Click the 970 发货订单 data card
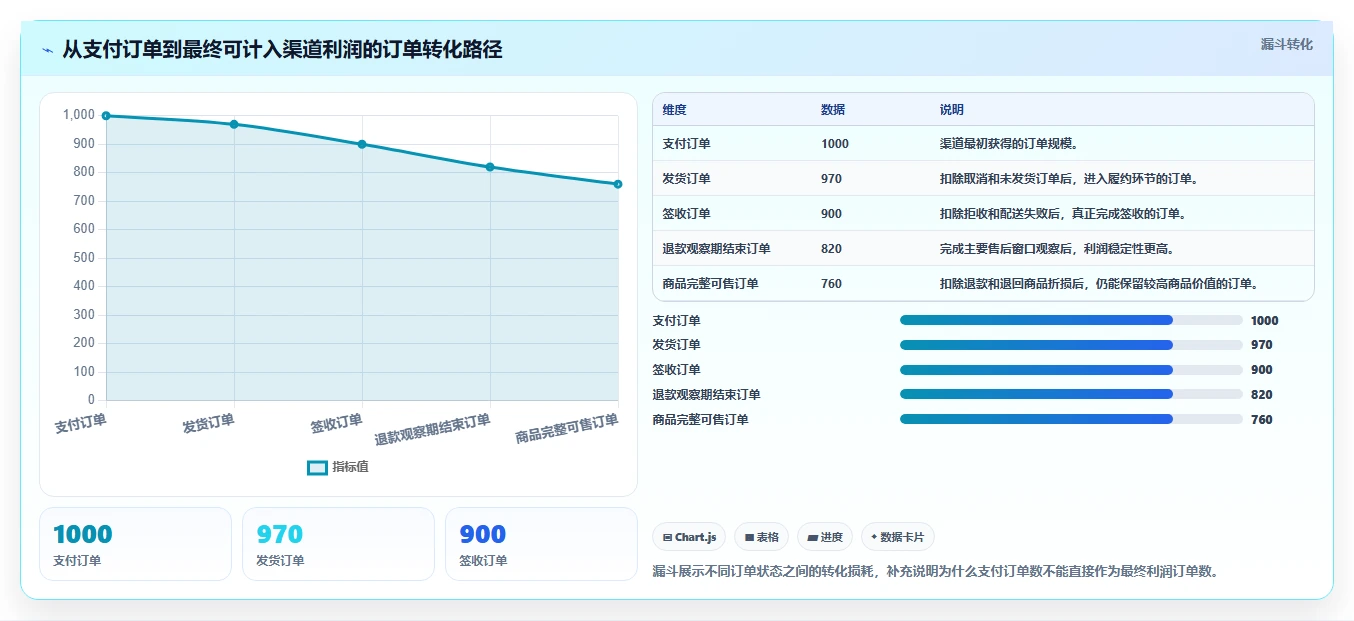 [x=338, y=544]
